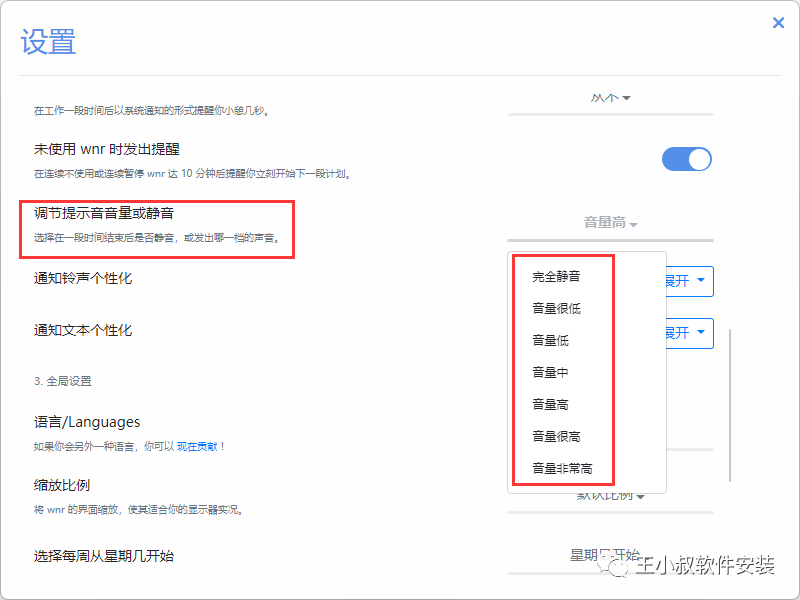Pick the 音量低 option
Image resolution: width=800 pixels, height=600 pixels.
pyautogui.click(x=551, y=340)
